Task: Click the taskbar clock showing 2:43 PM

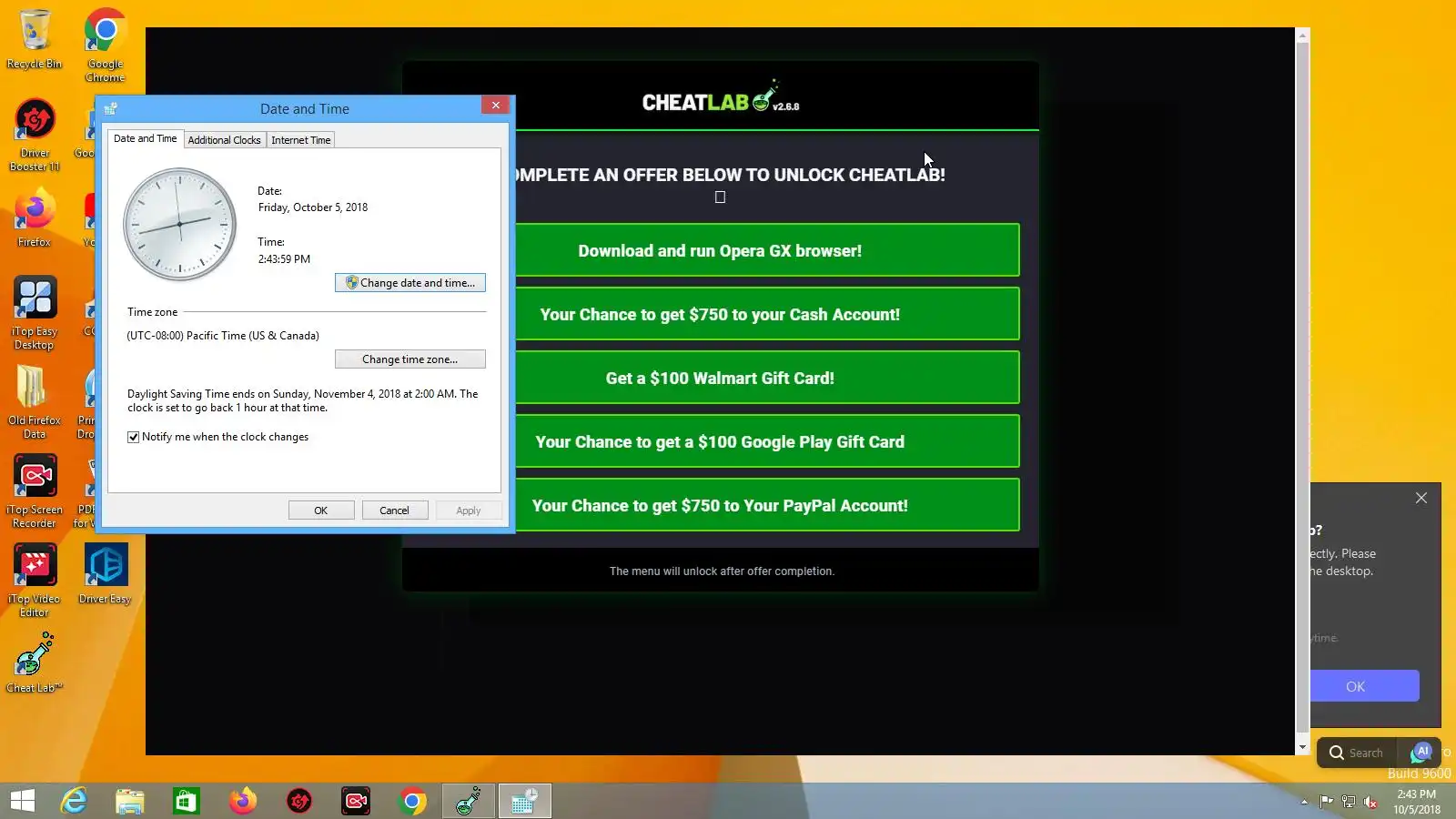Action: 1417,802
